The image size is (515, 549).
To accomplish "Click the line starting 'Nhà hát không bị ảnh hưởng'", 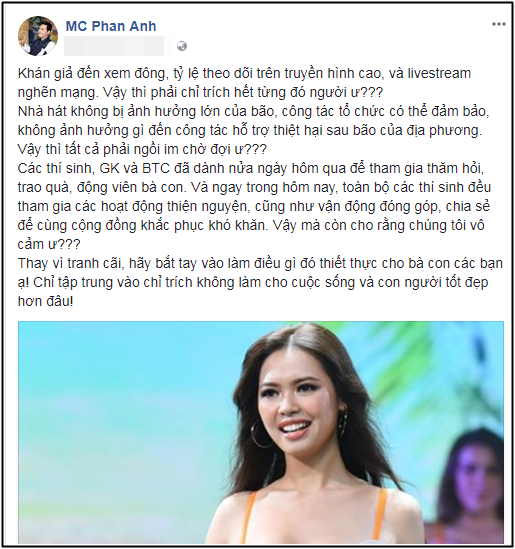I will click(x=253, y=111).
